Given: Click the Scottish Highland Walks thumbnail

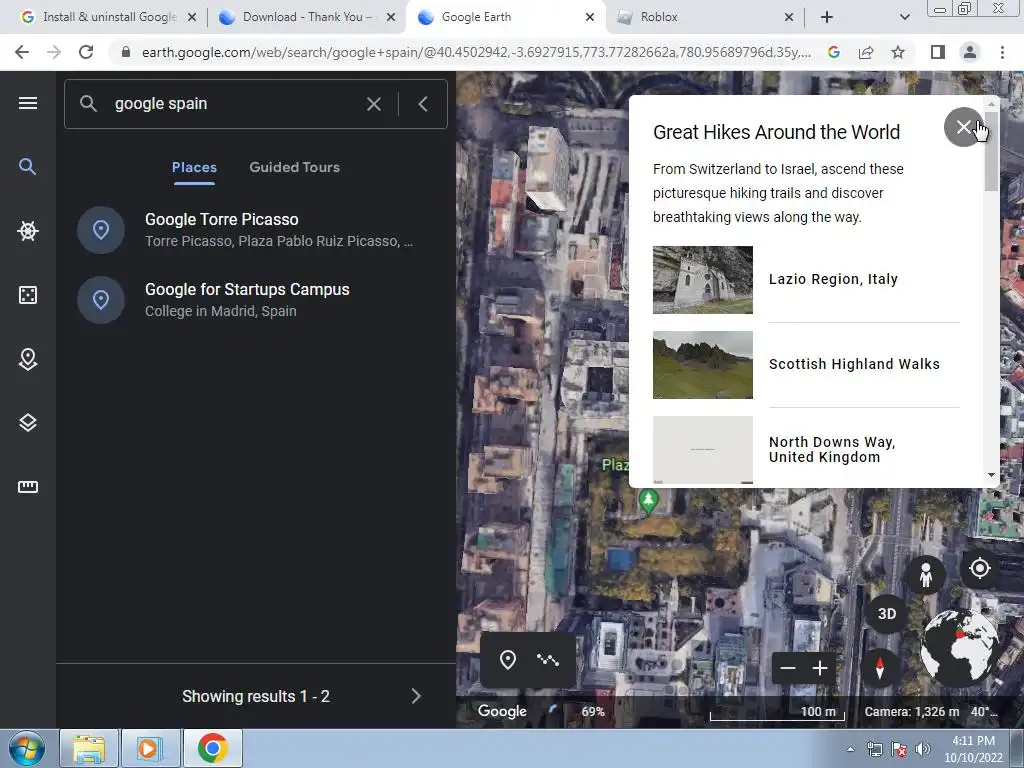Looking at the screenshot, I should point(703,364).
